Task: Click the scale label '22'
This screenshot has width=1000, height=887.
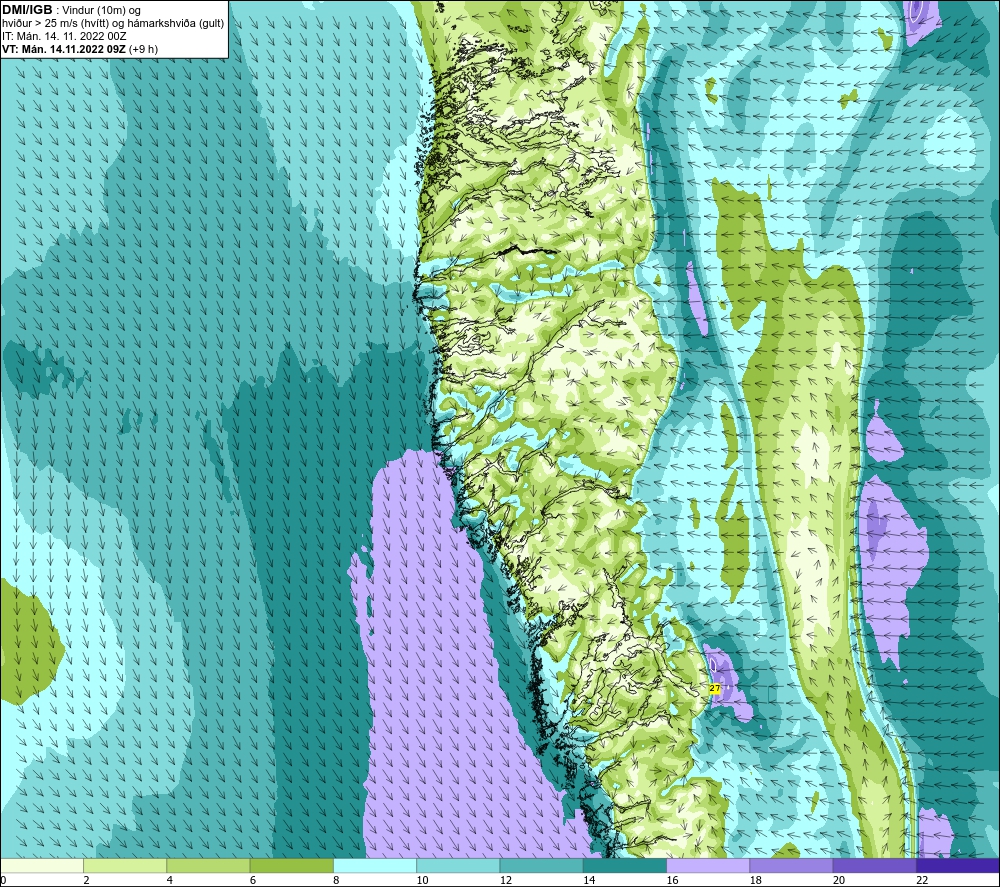Action: pyautogui.click(x=922, y=880)
